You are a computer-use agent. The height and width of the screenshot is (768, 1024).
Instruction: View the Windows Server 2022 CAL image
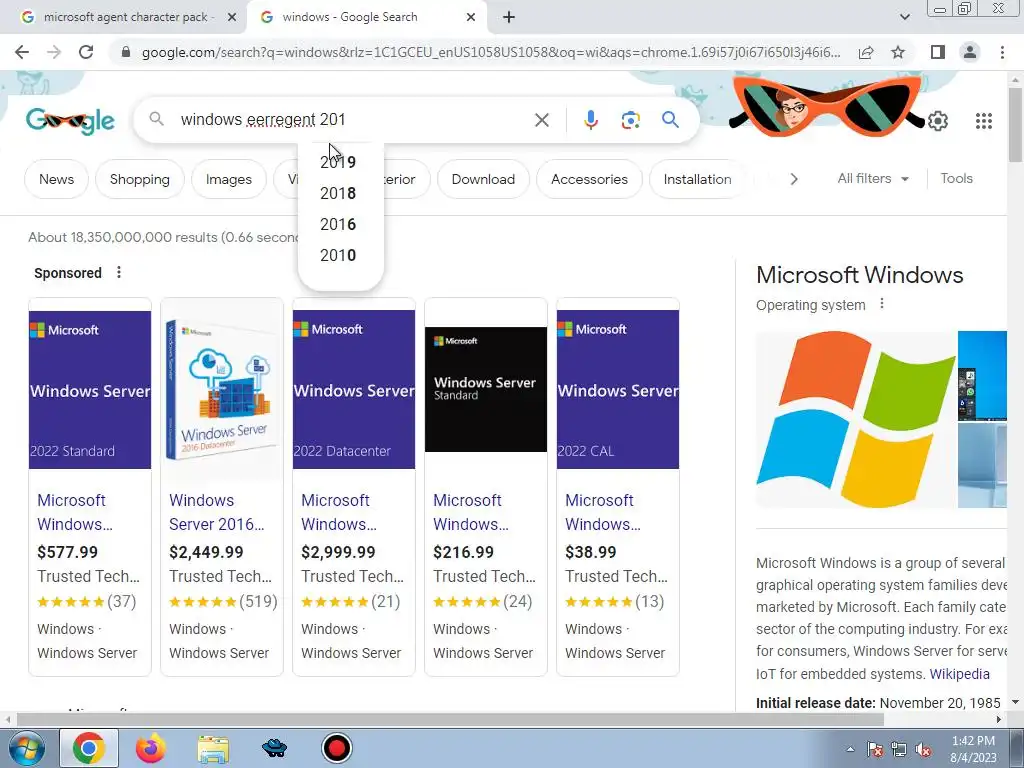point(618,389)
